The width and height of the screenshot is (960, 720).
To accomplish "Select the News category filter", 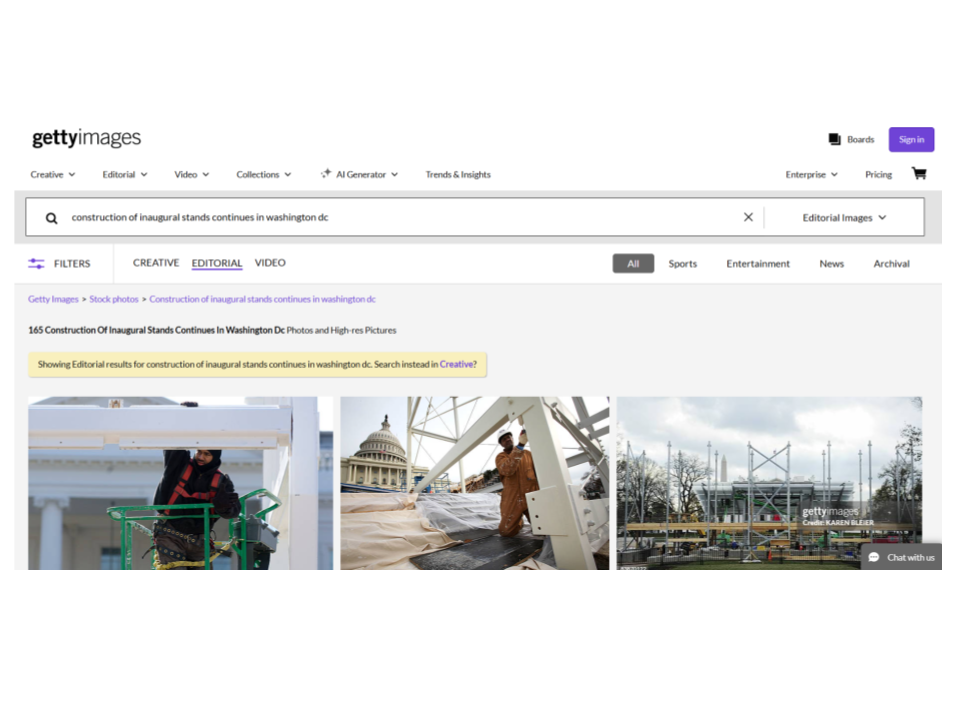I will point(831,264).
